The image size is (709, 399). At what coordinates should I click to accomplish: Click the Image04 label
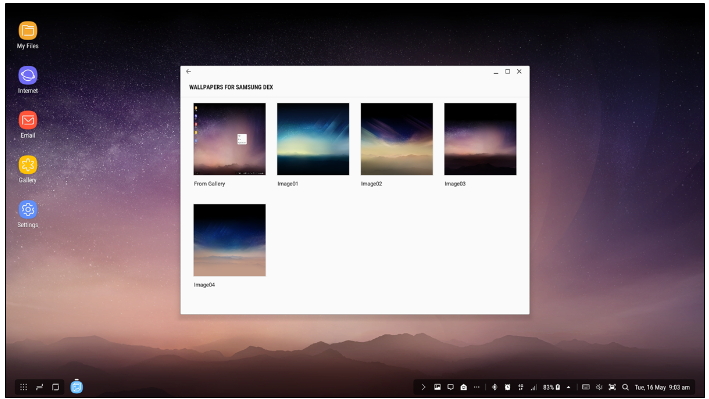(x=204, y=285)
